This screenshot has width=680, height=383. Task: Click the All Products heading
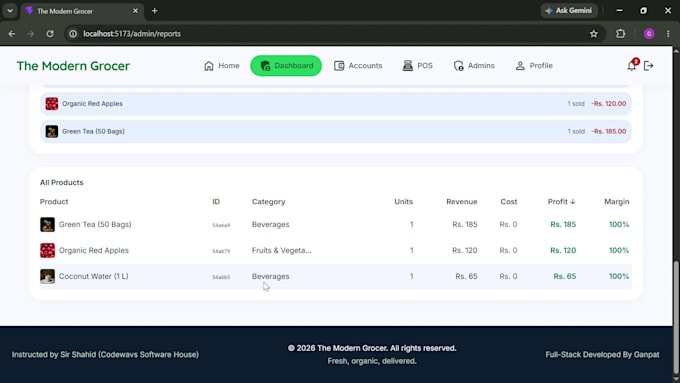point(62,183)
